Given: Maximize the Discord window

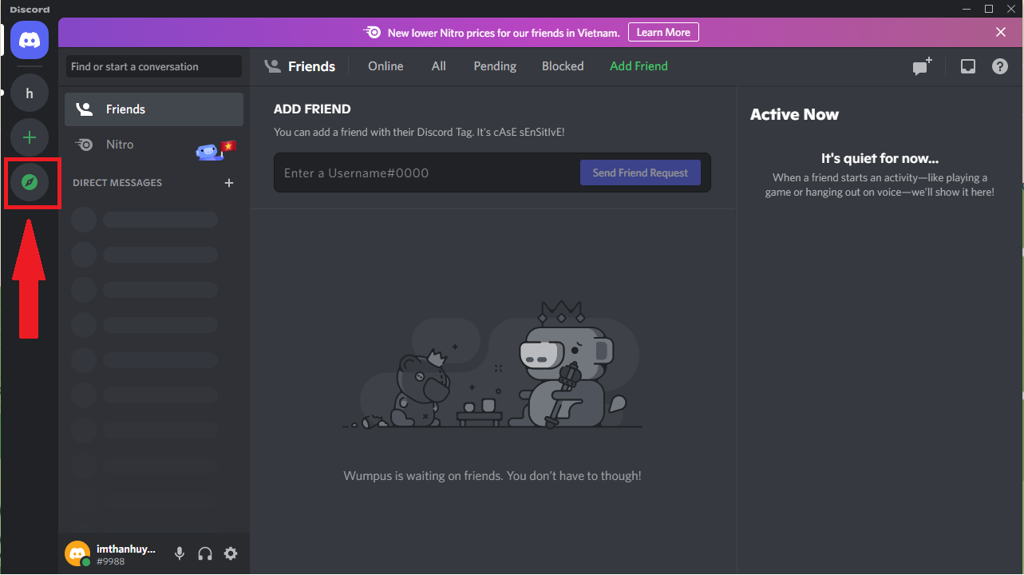Looking at the screenshot, I should 989,9.
